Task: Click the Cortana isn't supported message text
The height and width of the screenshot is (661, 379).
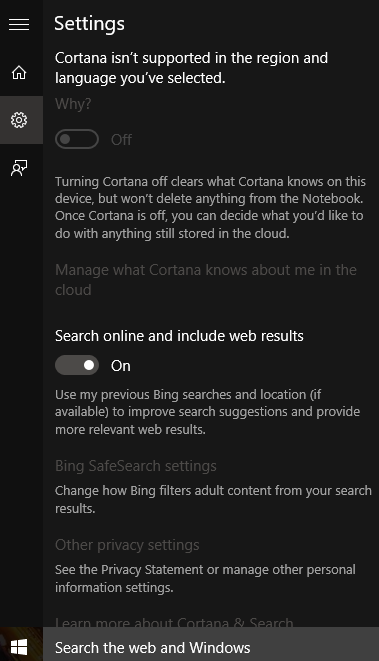Action: (191, 67)
